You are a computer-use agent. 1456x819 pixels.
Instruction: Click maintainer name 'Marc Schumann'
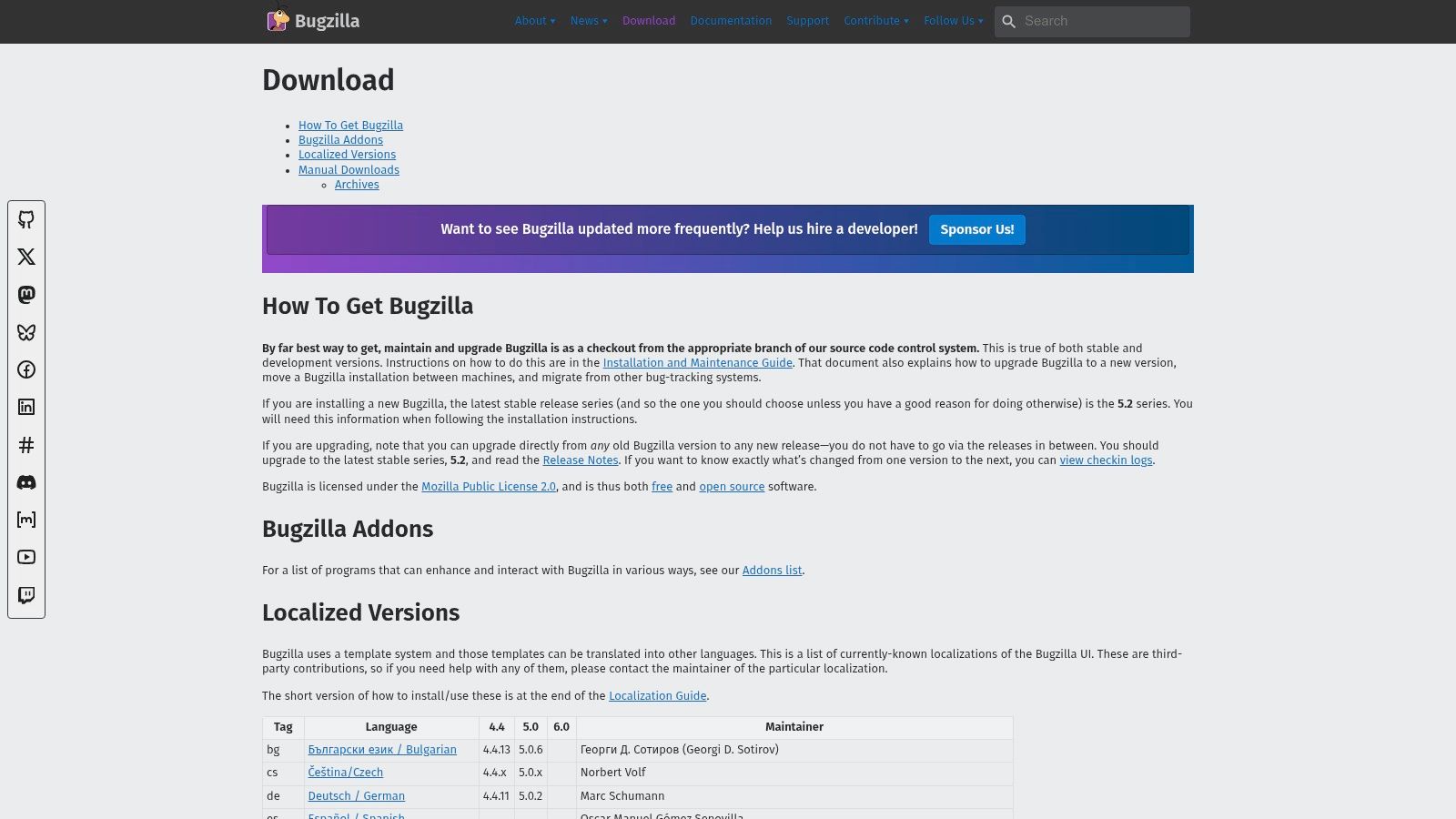[622, 796]
